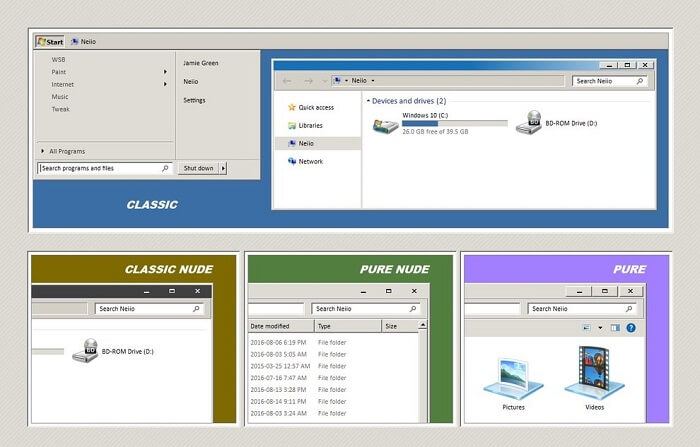The height and width of the screenshot is (447, 700).
Task: Expand the Paint submenu arrow
Action: point(165,72)
